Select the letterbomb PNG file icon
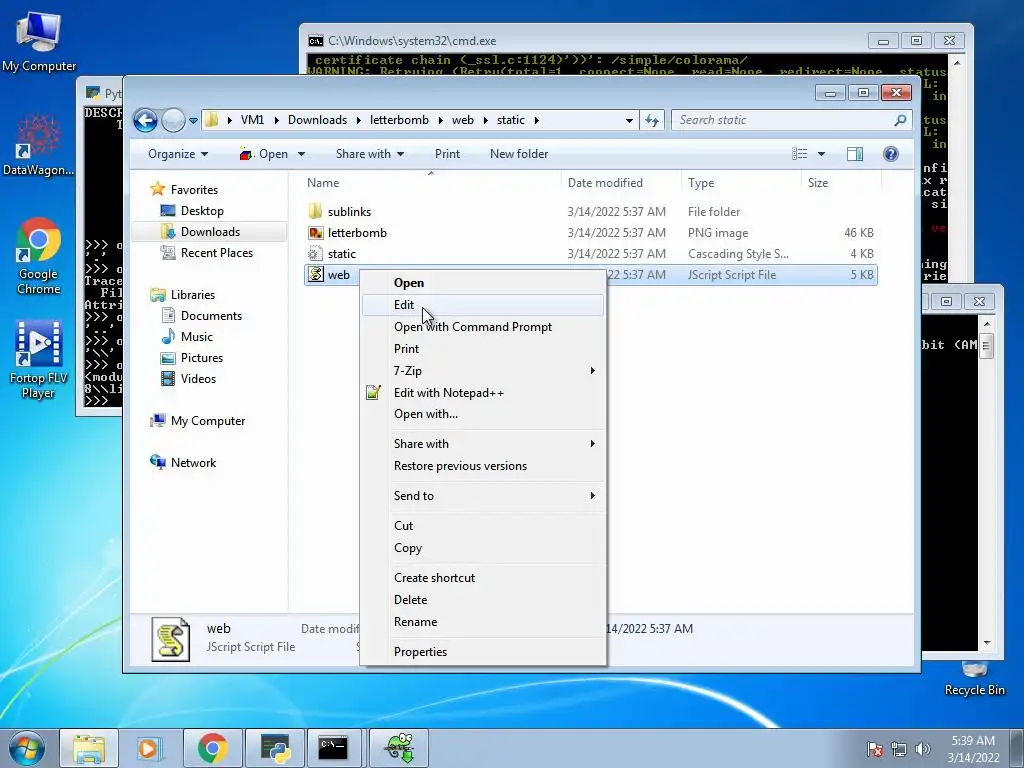Viewport: 1024px width, 768px height. [315, 232]
